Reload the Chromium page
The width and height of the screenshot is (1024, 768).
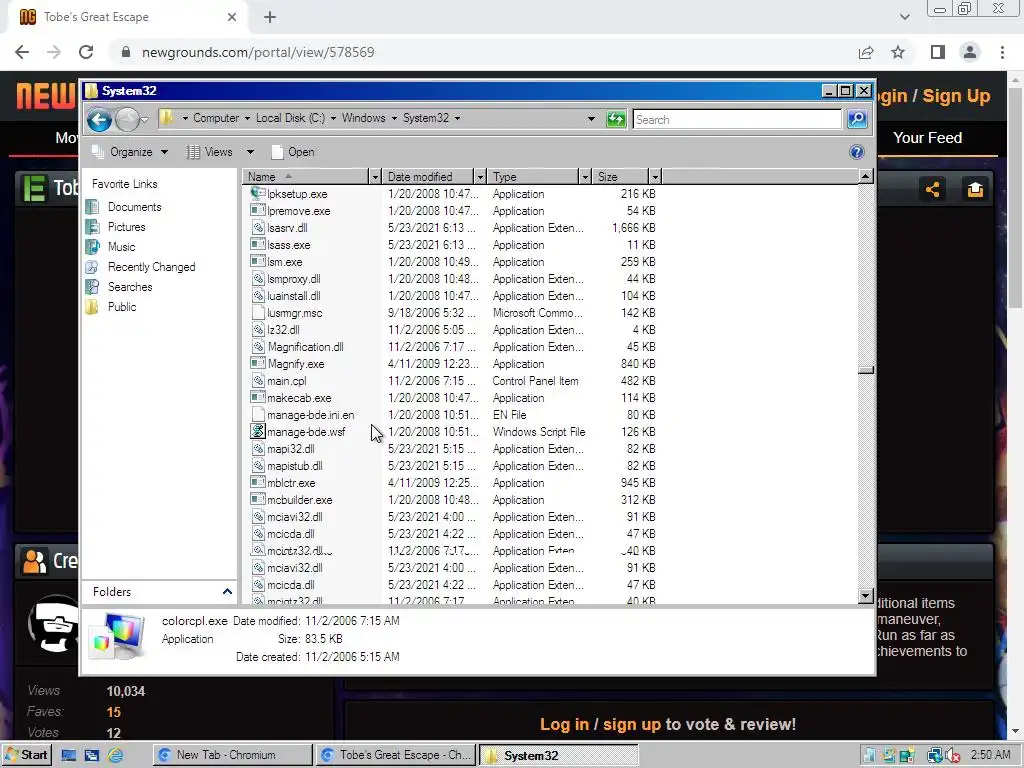[x=86, y=52]
